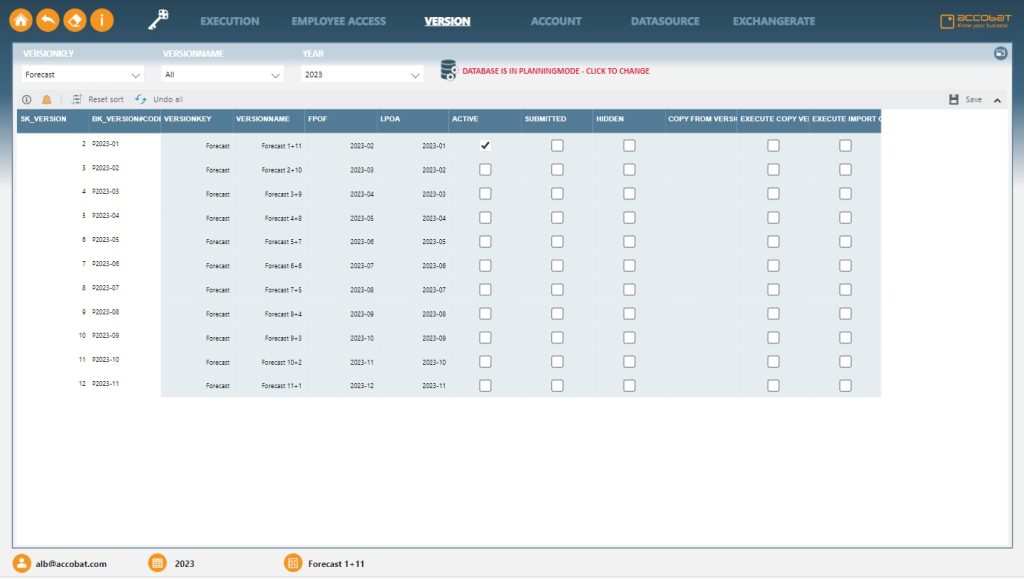The height and width of the screenshot is (579, 1024).
Task: Open the Year dropdown set to 2023
Action: tap(360, 74)
